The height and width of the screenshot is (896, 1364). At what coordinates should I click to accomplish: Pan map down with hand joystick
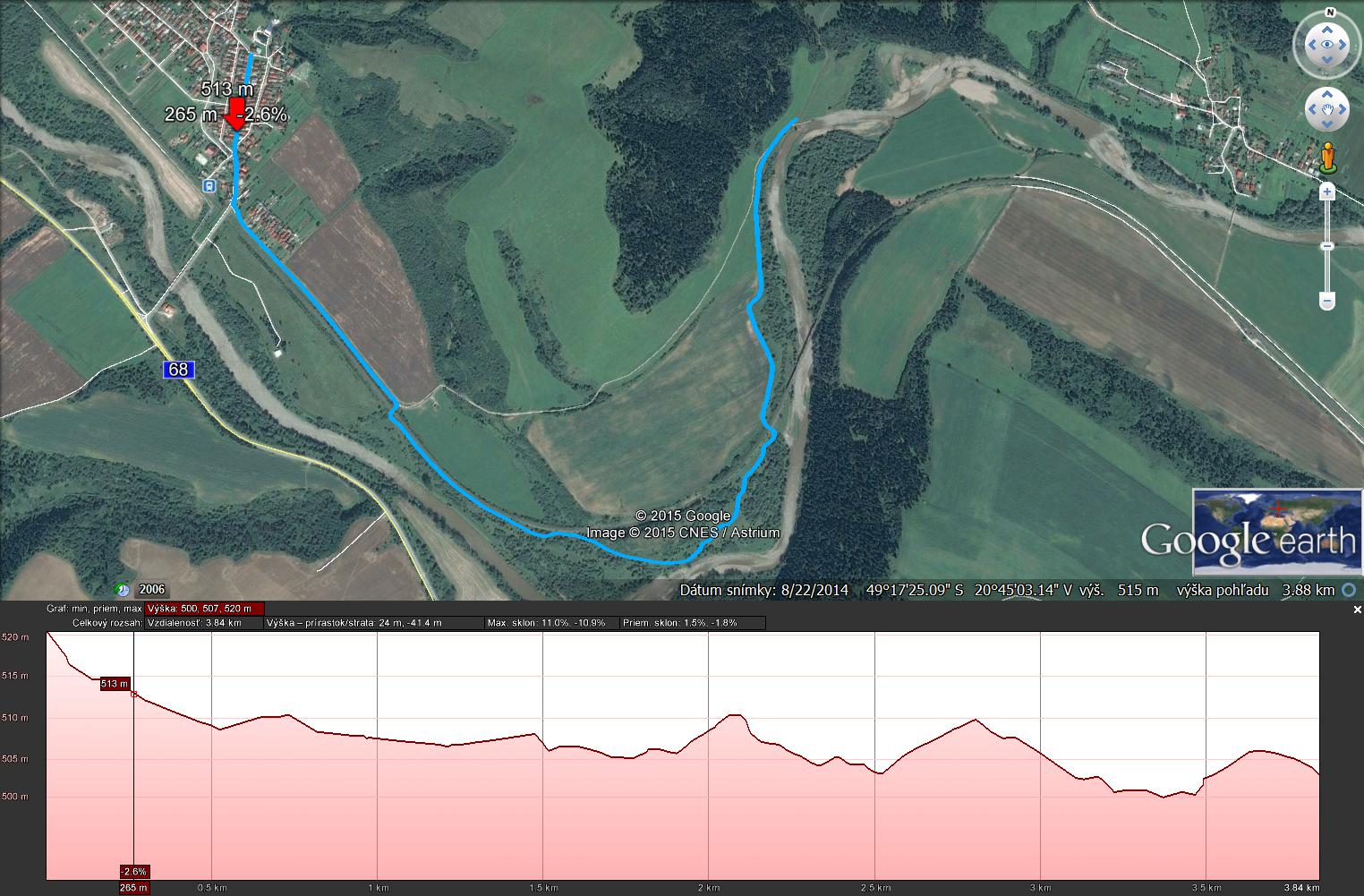(x=1326, y=124)
